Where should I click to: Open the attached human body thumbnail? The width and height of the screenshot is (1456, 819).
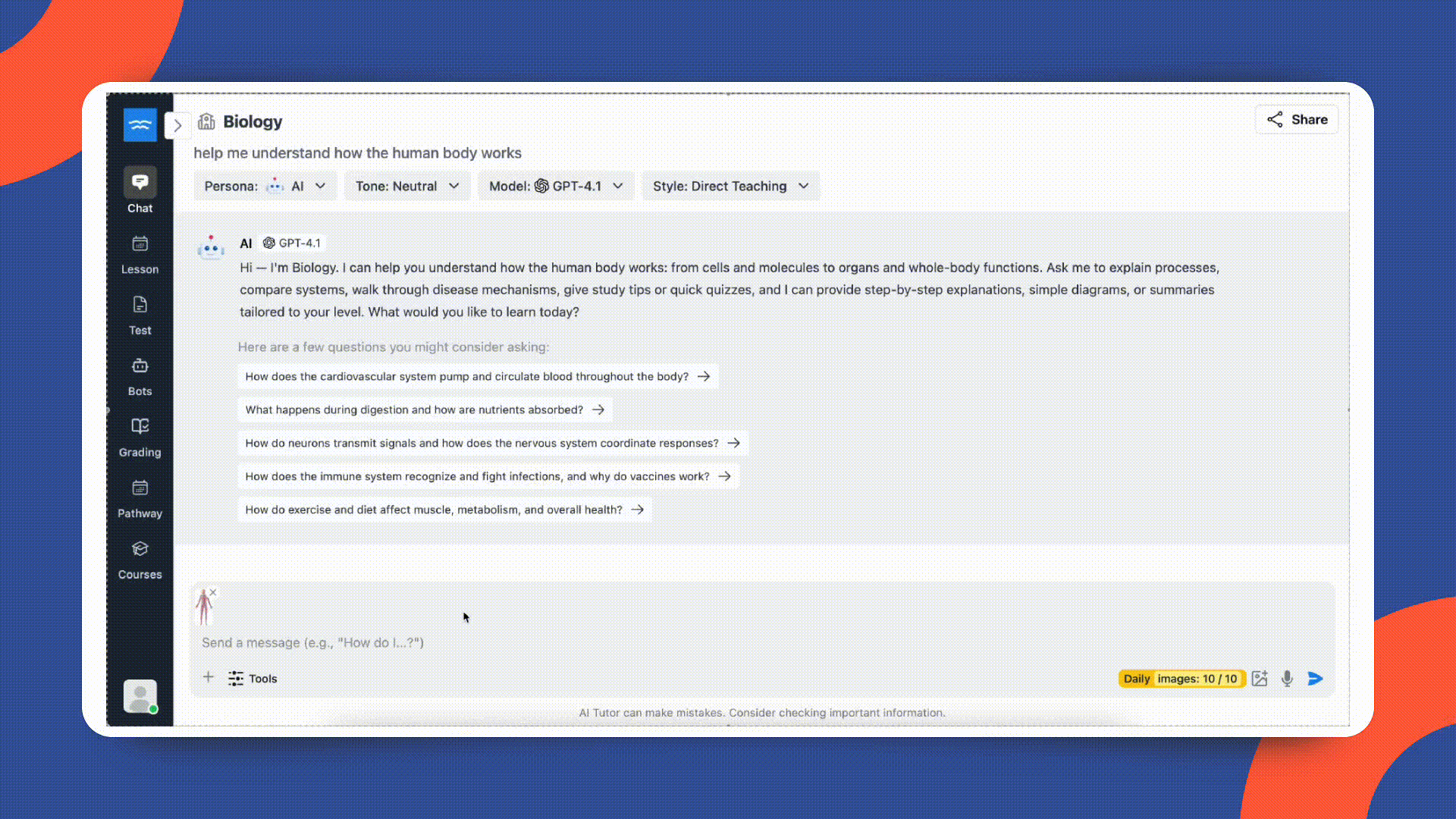(x=203, y=607)
